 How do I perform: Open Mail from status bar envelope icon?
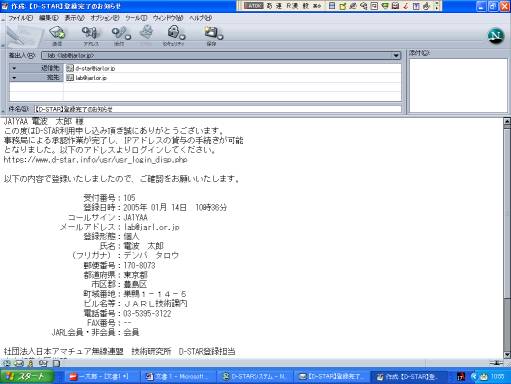point(18,363)
